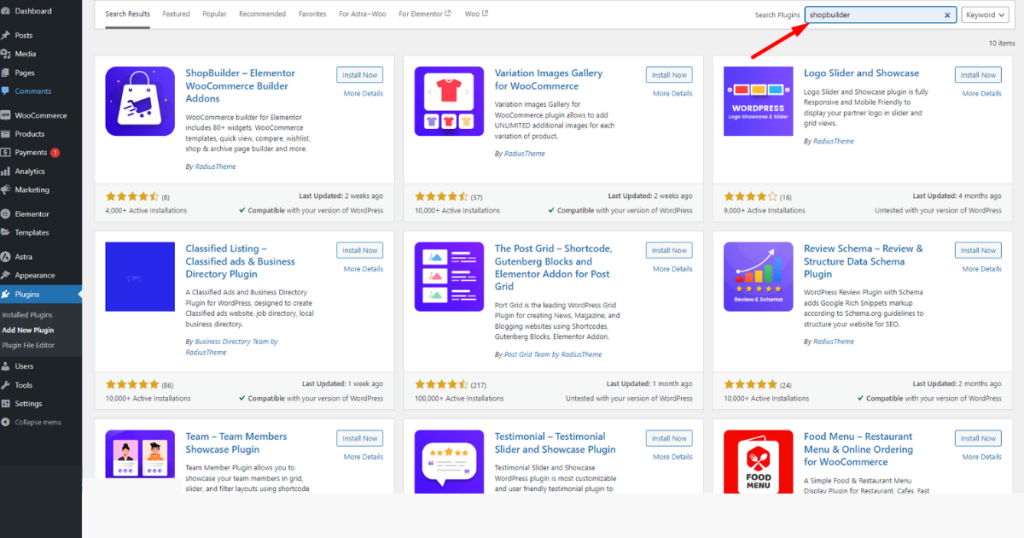Open Add New Plugin submenu item
The height and width of the screenshot is (538, 1024).
coord(28,330)
